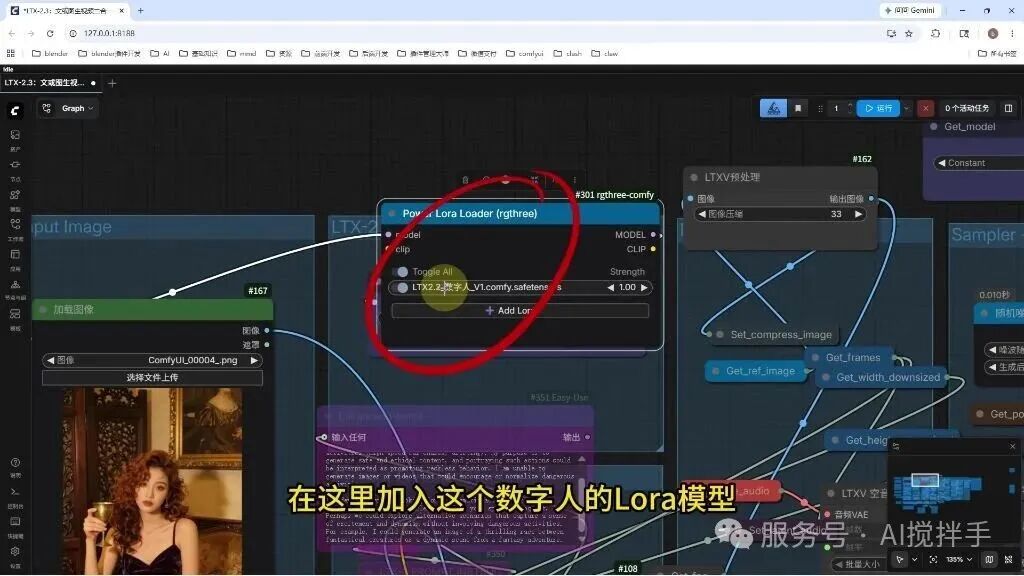
Task: Close the minimap panel
Action: pyautogui.click(x=1012, y=446)
